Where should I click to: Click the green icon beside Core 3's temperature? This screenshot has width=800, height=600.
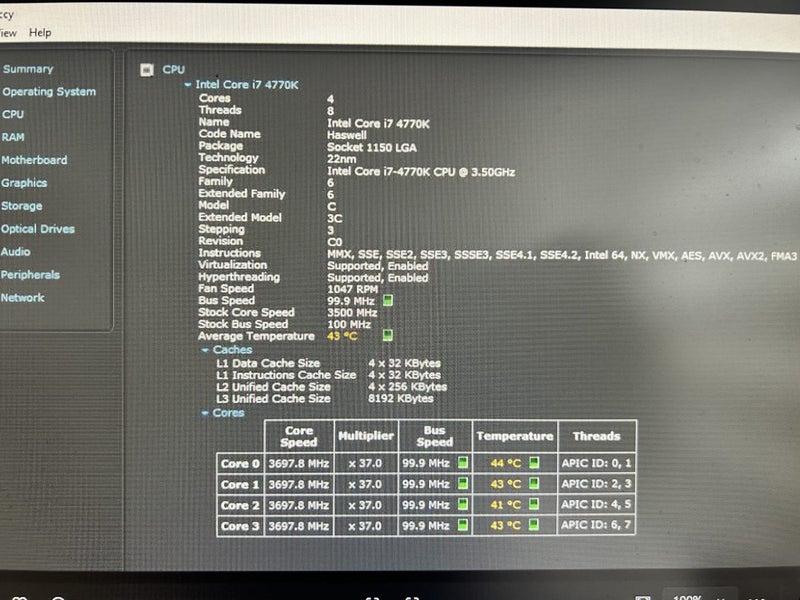coord(534,524)
